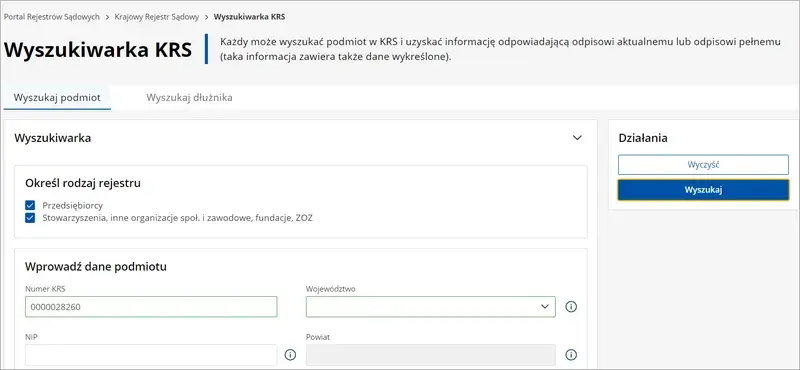Switch to Wyszukaj dłużnika tab

[x=189, y=97]
